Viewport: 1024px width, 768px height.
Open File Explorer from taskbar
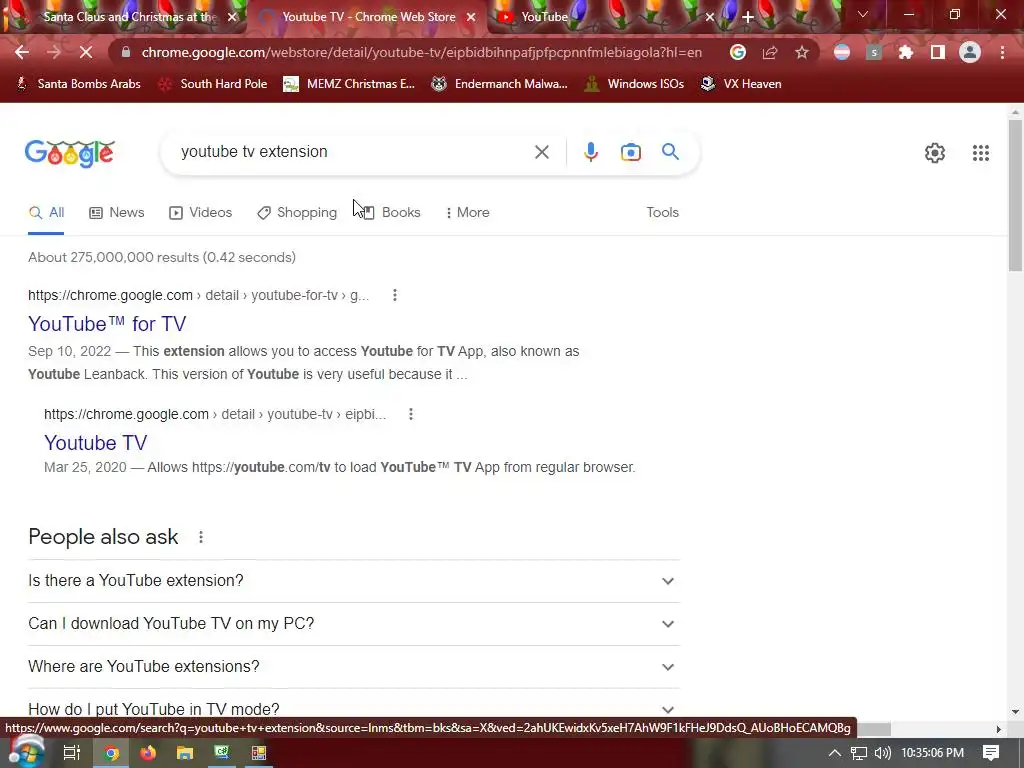coord(185,753)
